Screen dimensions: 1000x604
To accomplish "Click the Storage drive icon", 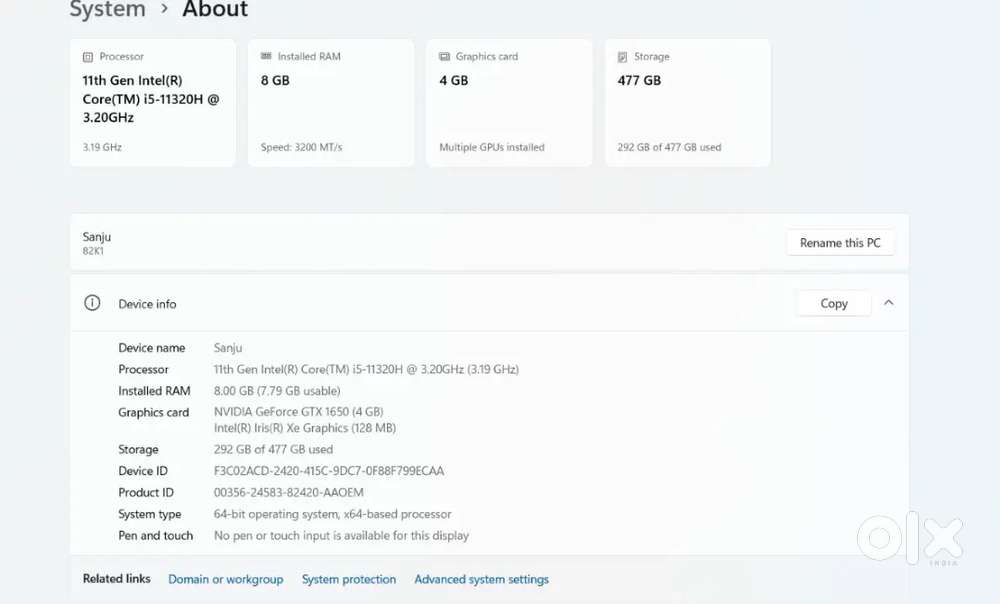I will click(622, 57).
